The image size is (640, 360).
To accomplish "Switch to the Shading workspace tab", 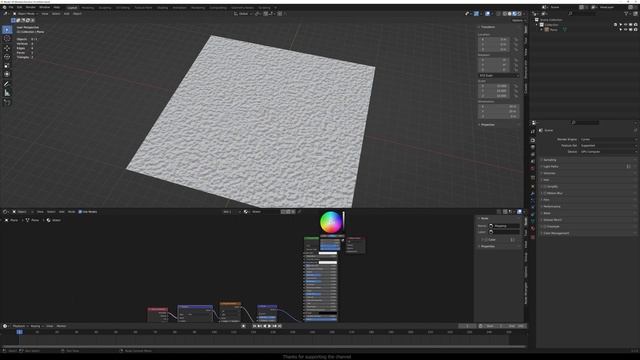I will (162, 7).
